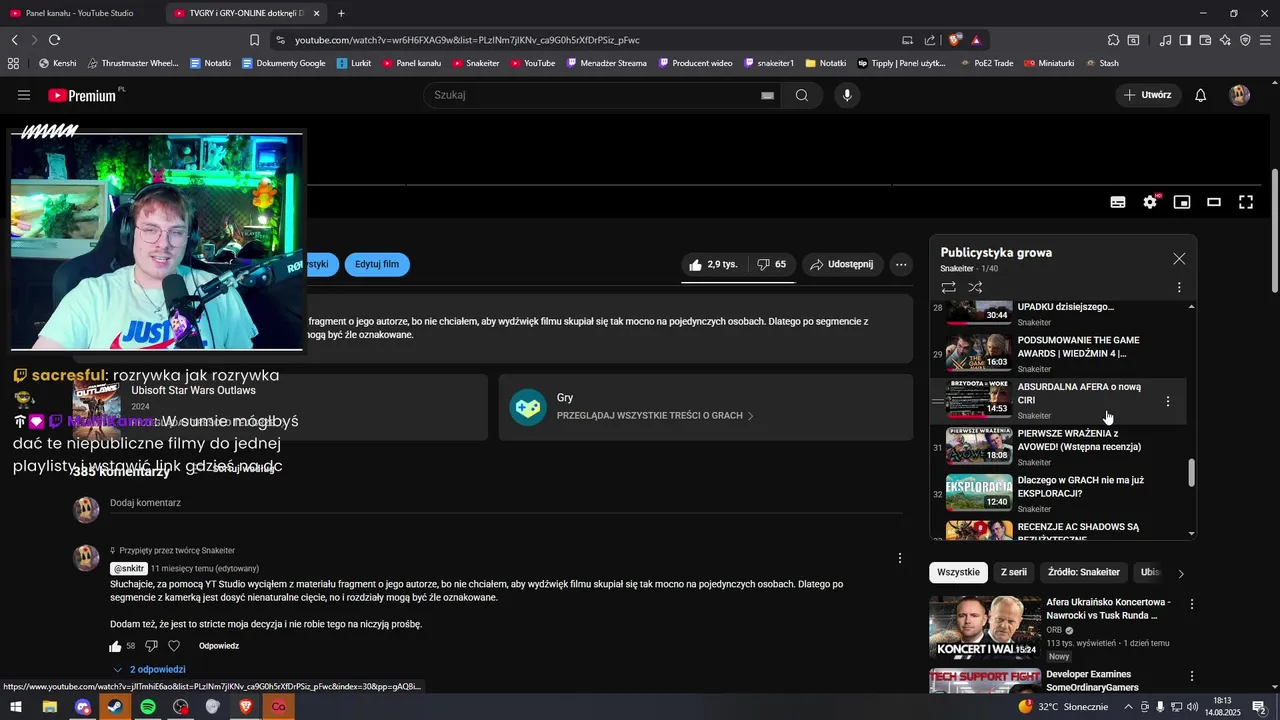Dislike the video showing 65
1280x720 pixels.
(x=770, y=265)
